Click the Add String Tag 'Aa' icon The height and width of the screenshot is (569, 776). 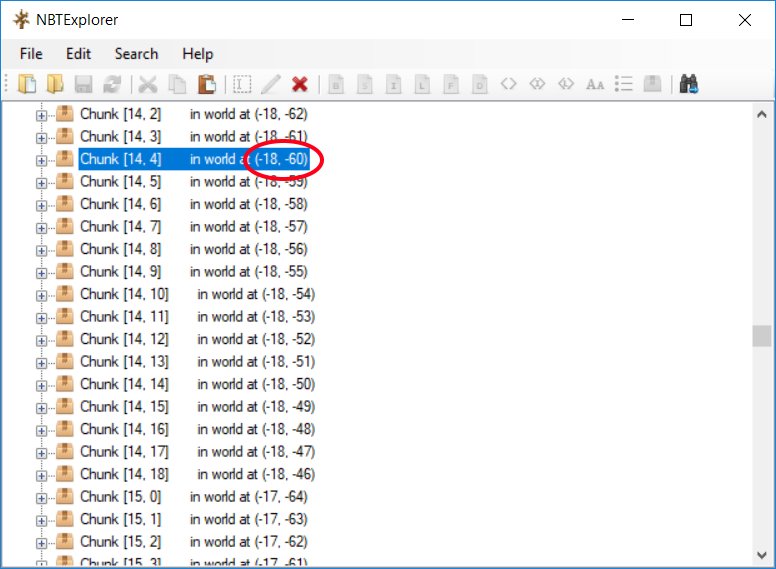(x=594, y=84)
